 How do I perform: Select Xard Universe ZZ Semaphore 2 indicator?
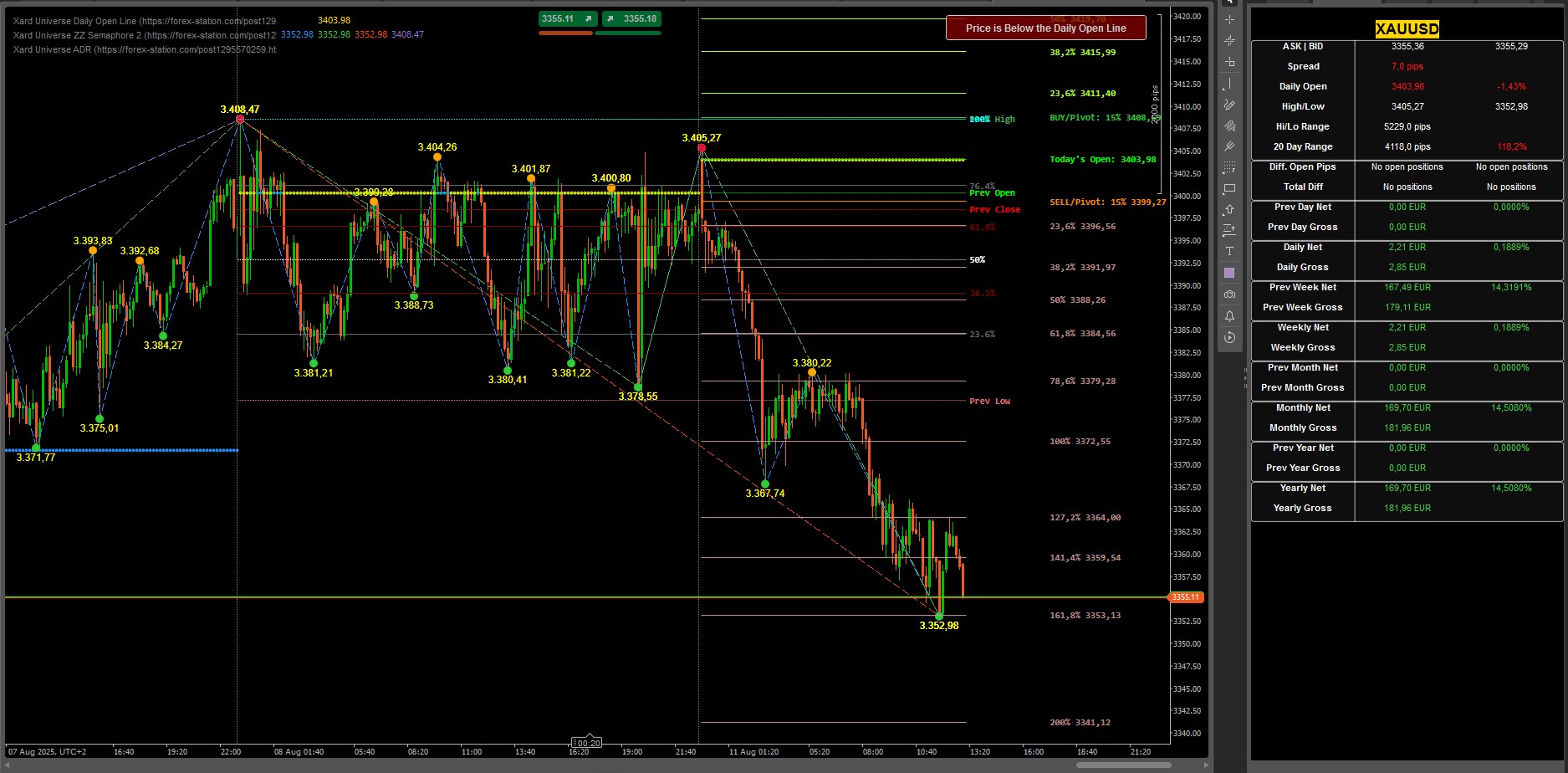(x=145, y=35)
